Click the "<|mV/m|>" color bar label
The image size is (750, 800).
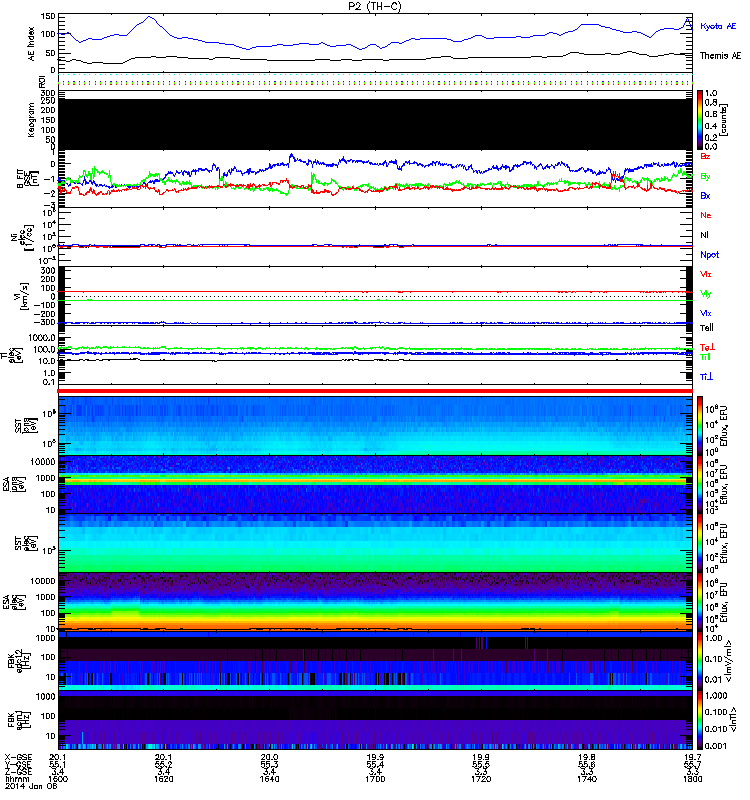(x=729, y=661)
